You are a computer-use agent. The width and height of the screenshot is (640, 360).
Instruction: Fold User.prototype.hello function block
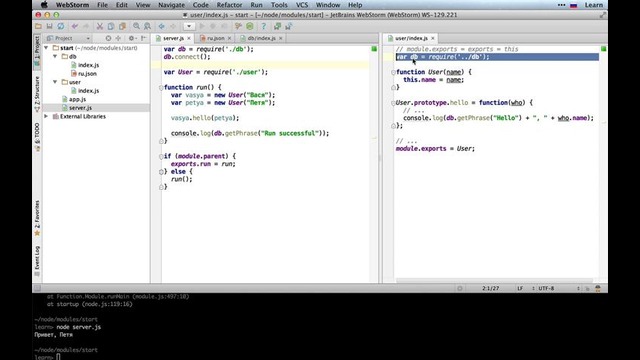pyautogui.click(x=393, y=103)
